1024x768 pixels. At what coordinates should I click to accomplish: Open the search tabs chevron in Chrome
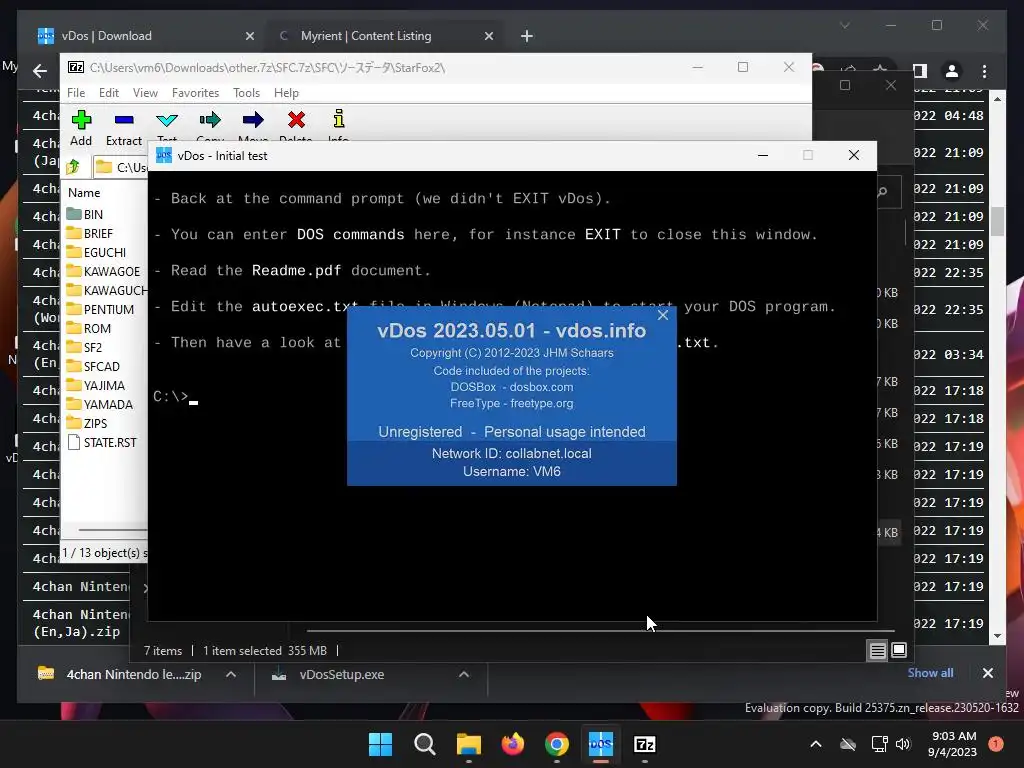coord(844,25)
